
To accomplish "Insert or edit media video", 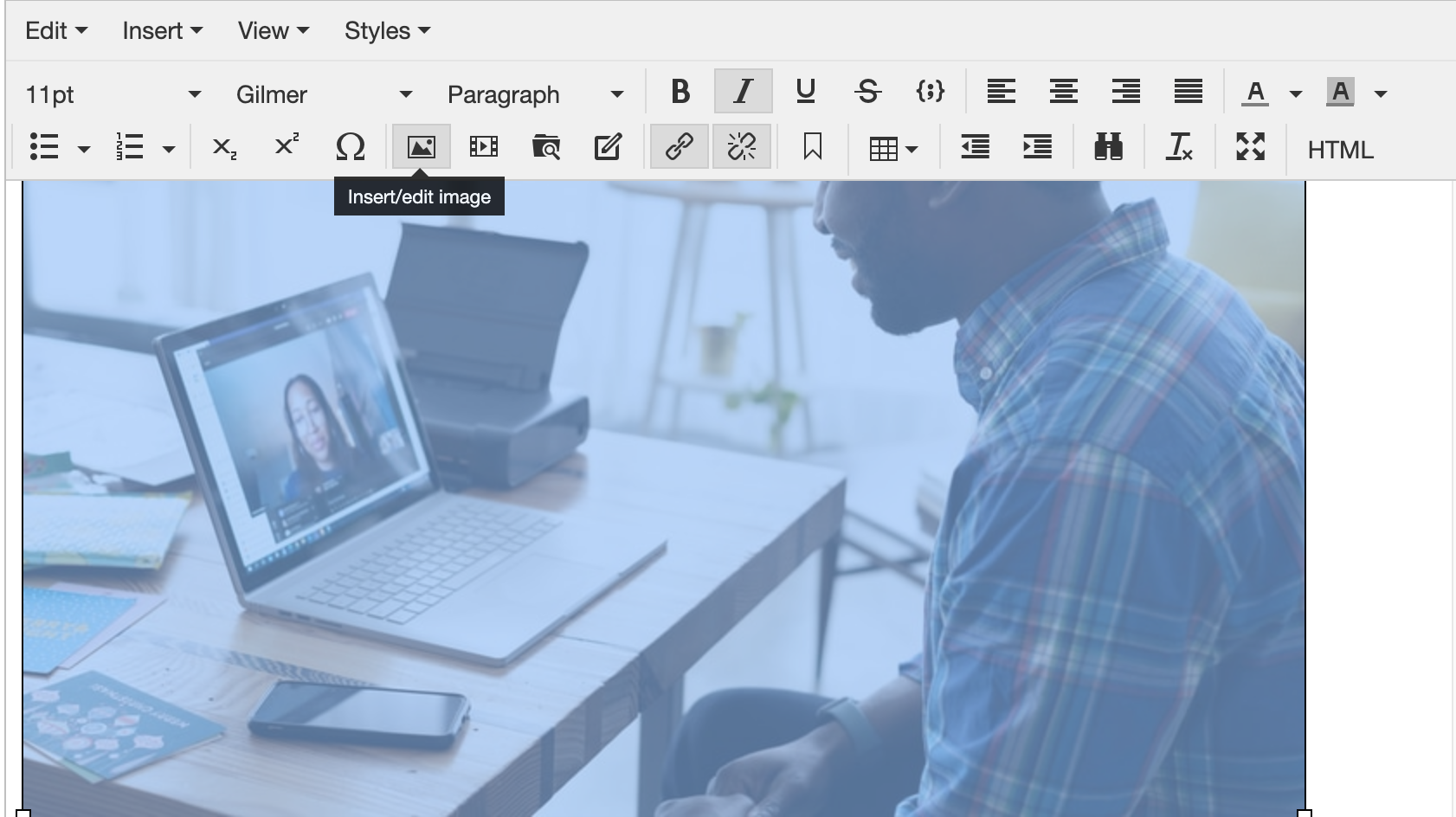I will coord(483,147).
